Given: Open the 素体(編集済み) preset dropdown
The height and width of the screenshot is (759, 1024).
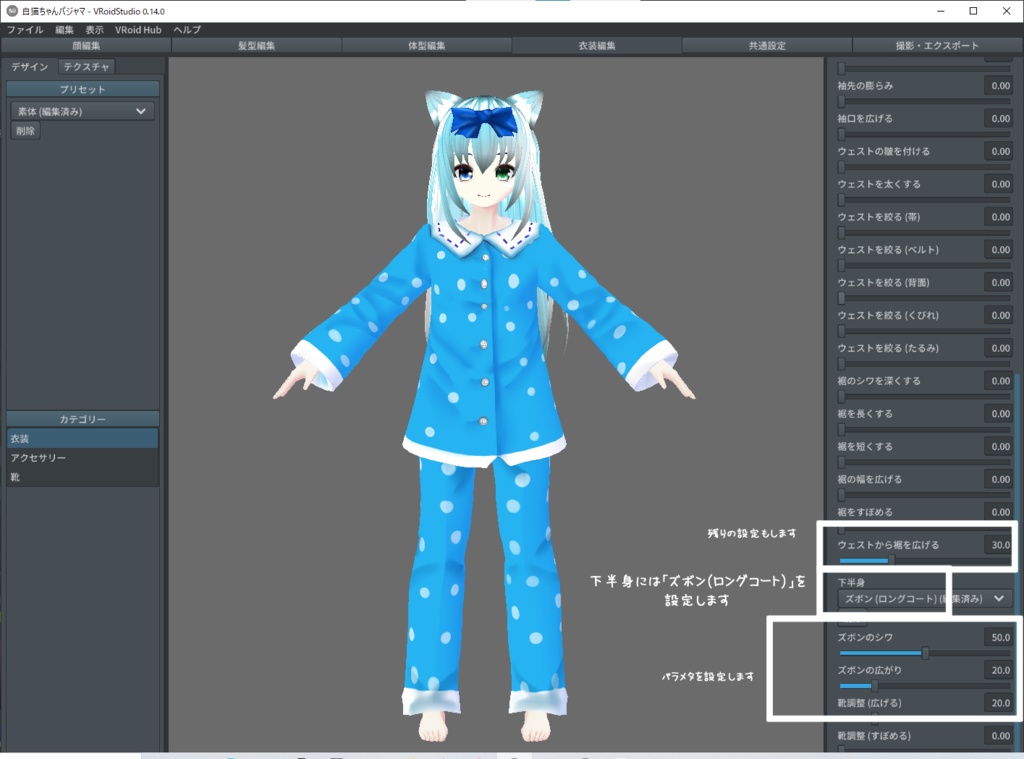Looking at the screenshot, I should pyautogui.click(x=80, y=110).
